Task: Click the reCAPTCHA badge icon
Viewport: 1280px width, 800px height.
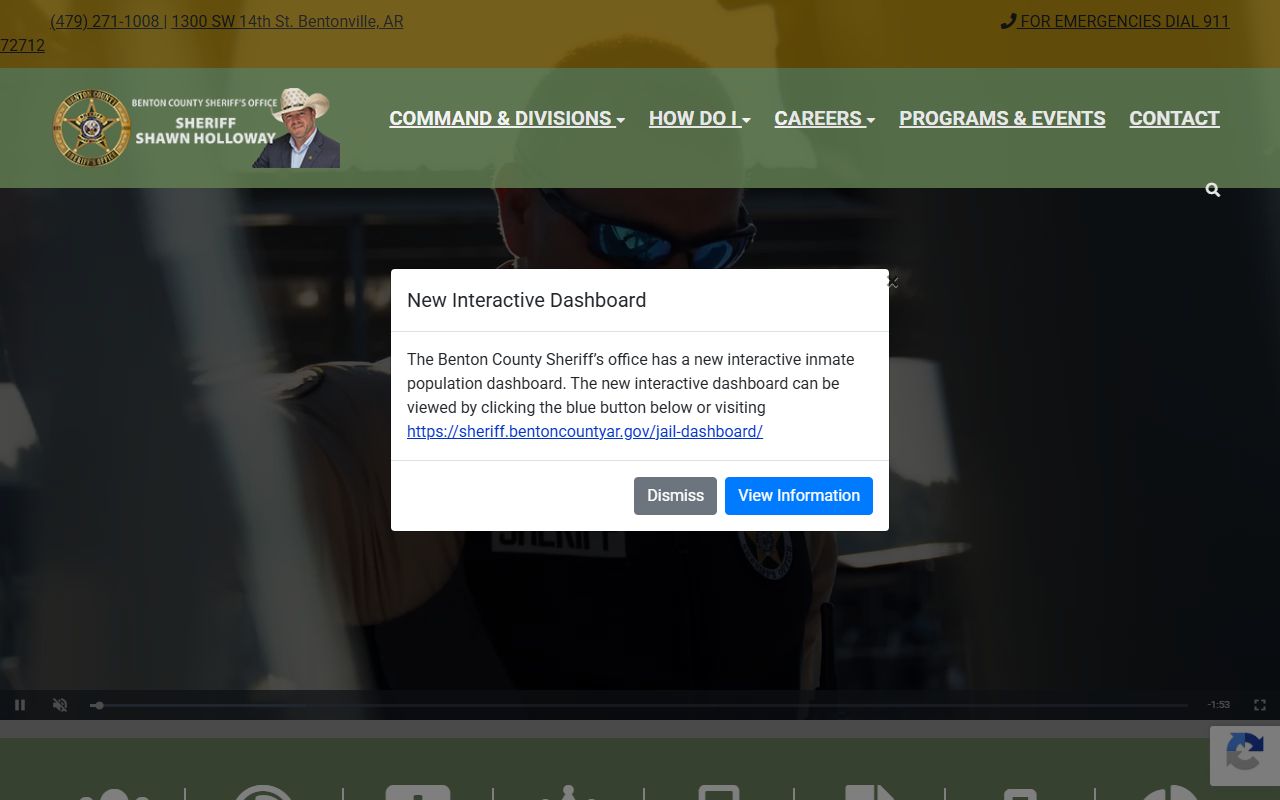Action: point(1244,754)
